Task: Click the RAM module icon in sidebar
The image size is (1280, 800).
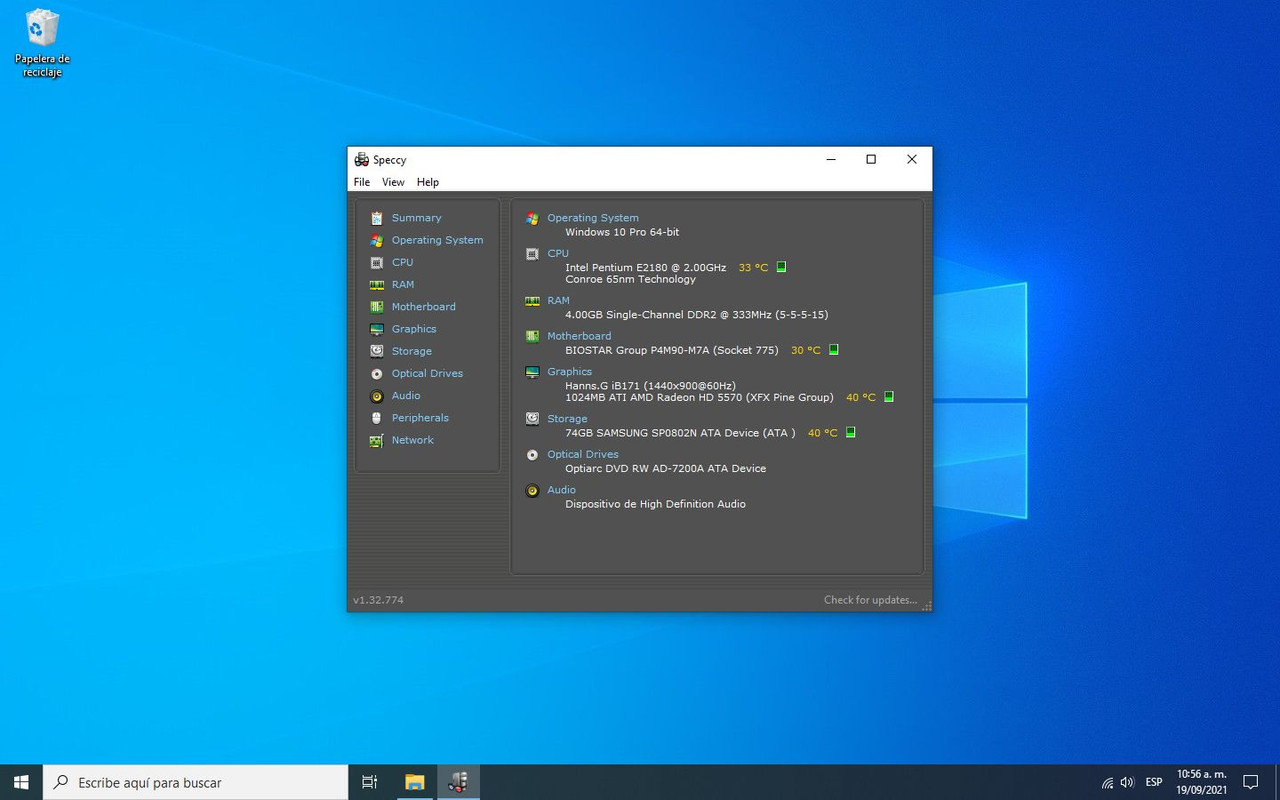Action: coord(376,284)
